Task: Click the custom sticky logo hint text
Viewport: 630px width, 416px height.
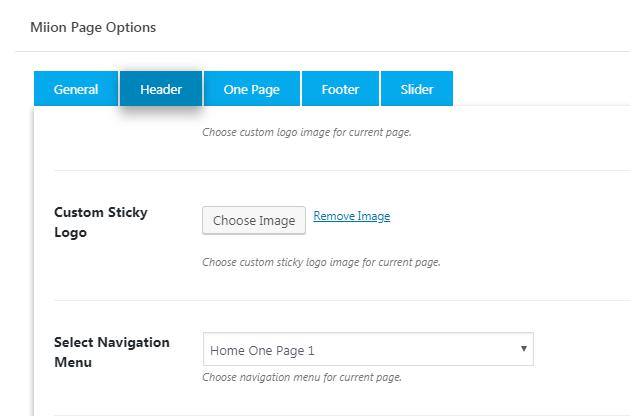Action: pos(321,263)
